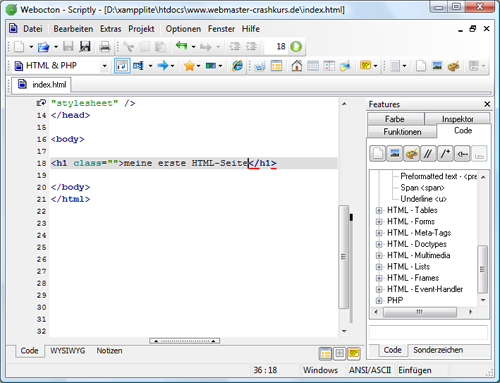
Task: Click the Open file folder icon
Action: (x=43, y=47)
